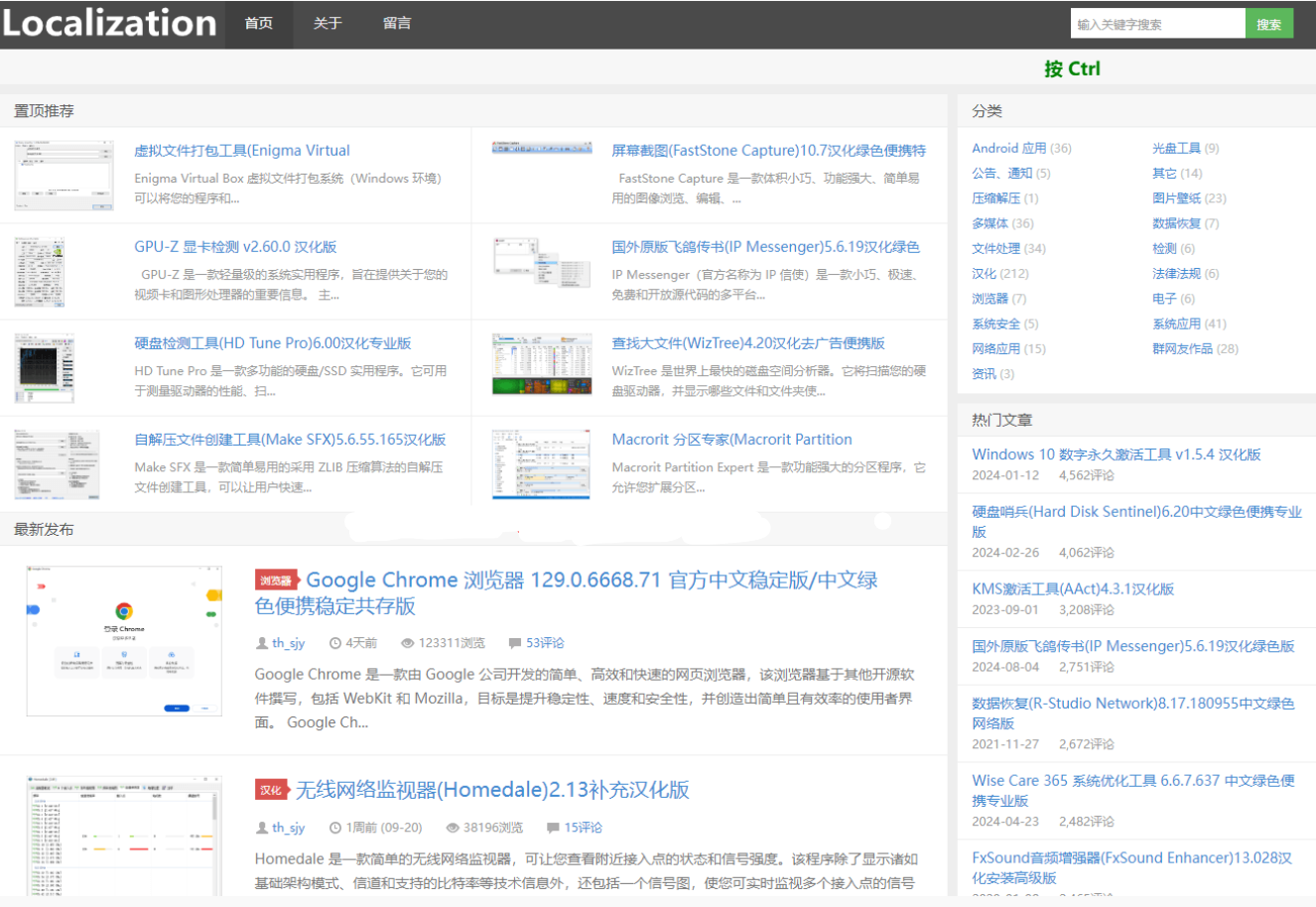Click the author icon beside th_sjy on Chrome post

pyautogui.click(x=262, y=643)
